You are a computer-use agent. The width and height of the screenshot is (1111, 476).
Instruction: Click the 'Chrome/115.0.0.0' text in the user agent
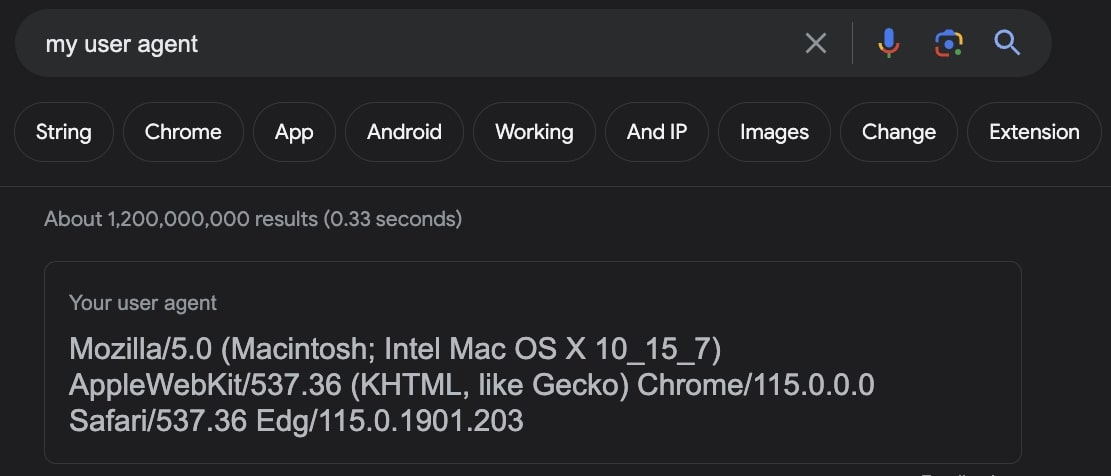click(756, 385)
